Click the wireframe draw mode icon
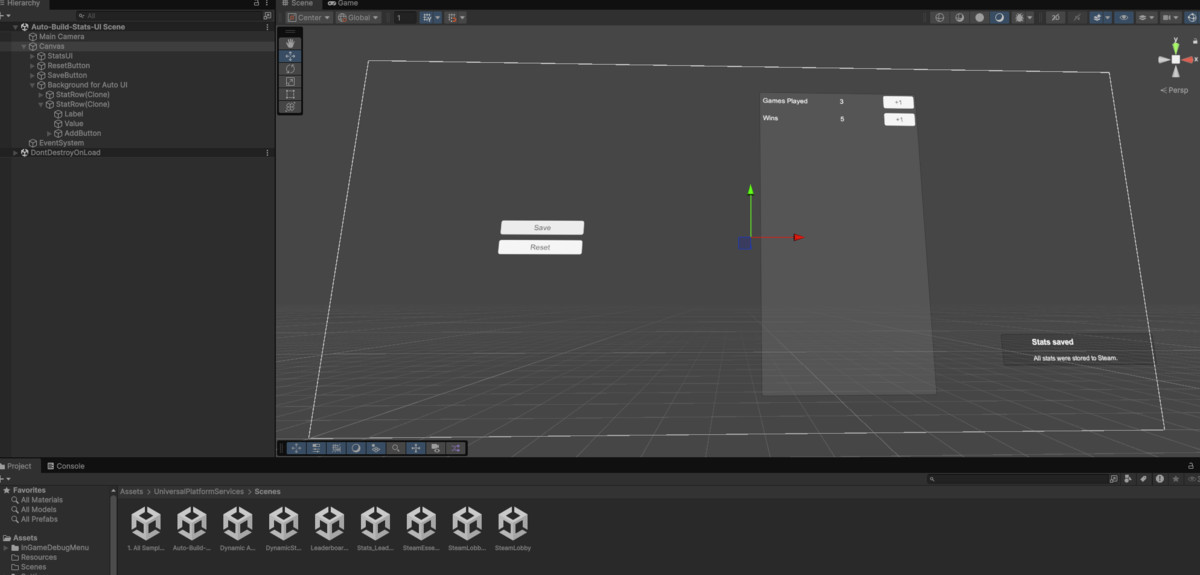This screenshot has height=575, width=1200. click(939, 18)
